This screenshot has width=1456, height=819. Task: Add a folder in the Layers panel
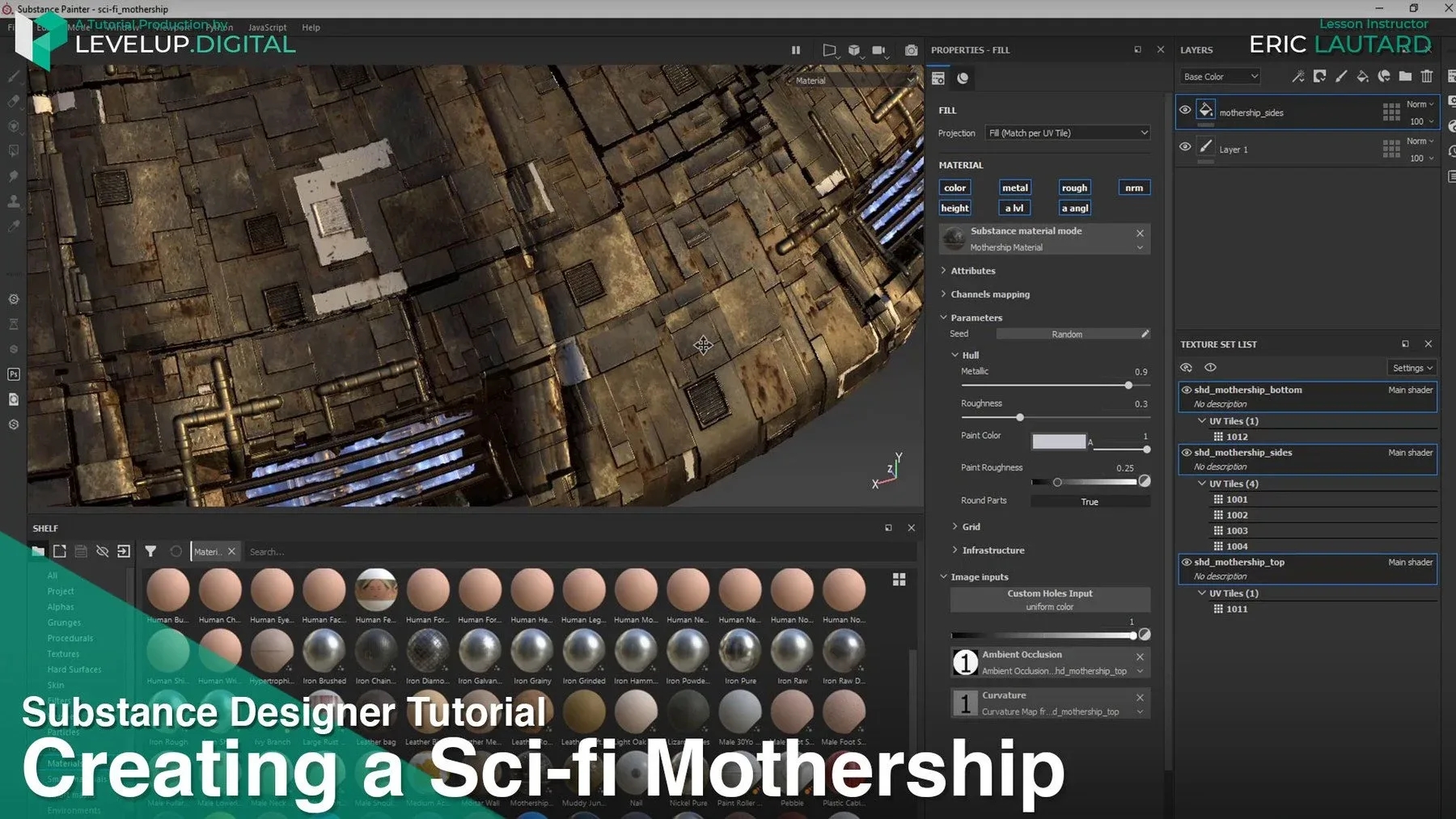pyautogui.click(x=1405, y=77)
